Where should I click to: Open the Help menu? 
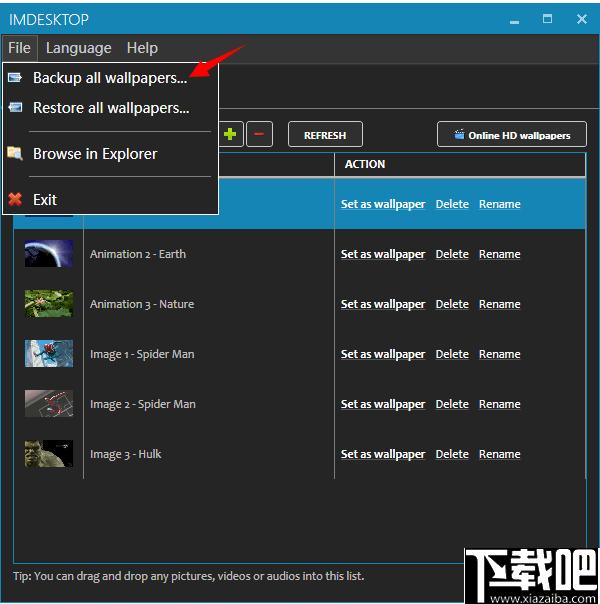[142, 48]
